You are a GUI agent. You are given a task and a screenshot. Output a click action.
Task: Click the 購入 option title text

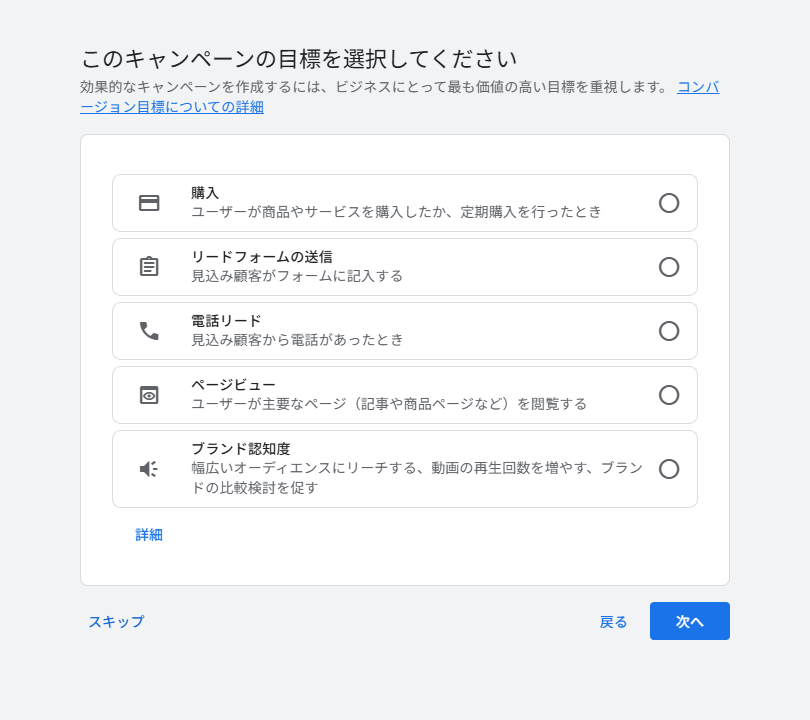pos(205,193)
